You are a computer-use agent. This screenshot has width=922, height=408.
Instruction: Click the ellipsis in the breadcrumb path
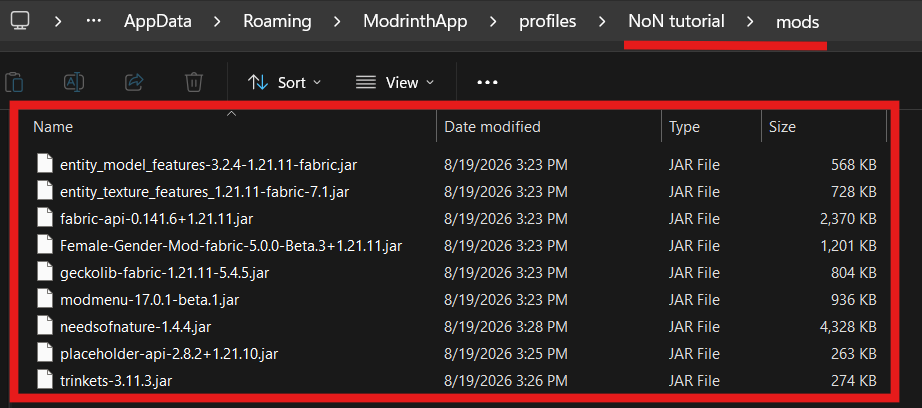tap(93, 22)
